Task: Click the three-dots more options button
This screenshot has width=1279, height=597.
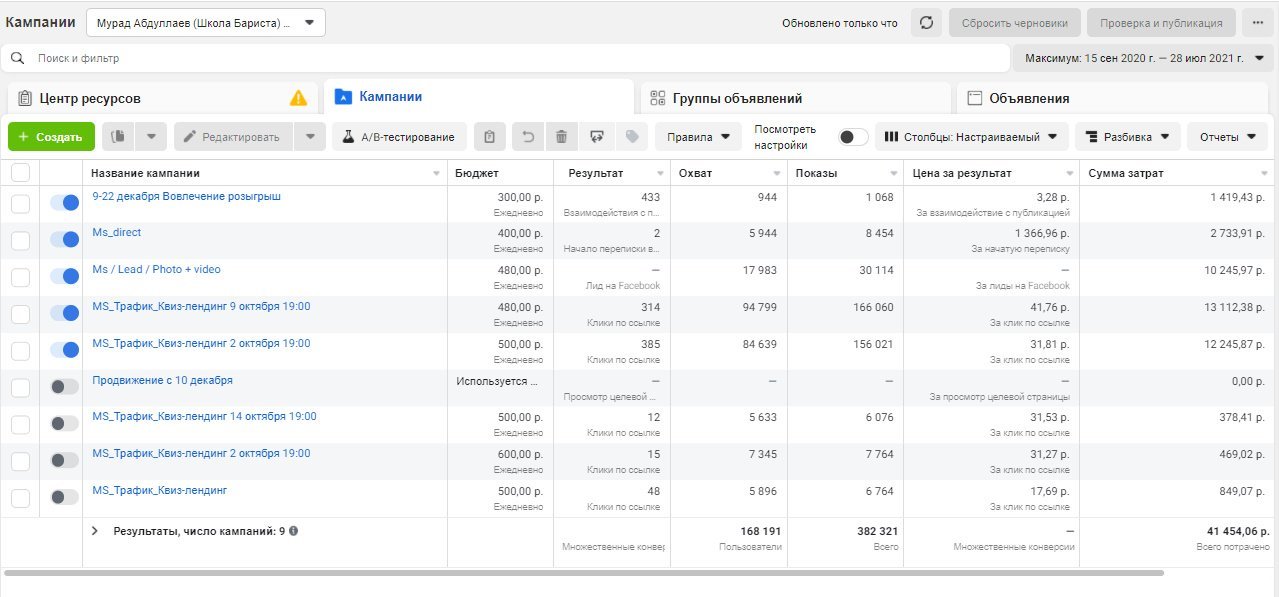Action: point(1256,23)
